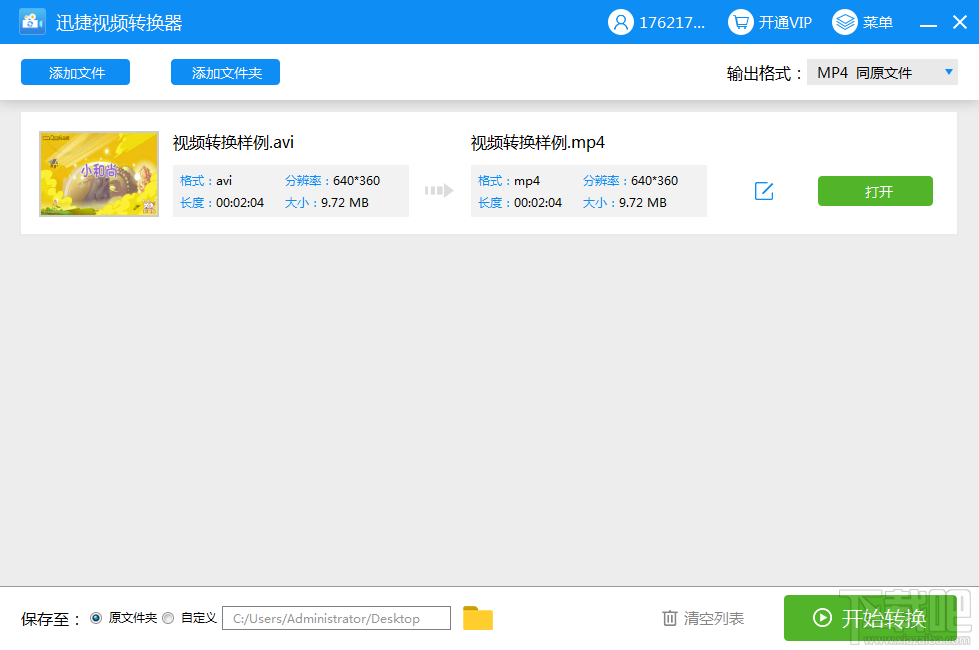
Task: Minimize the converter window
Action: click(928, 24)
